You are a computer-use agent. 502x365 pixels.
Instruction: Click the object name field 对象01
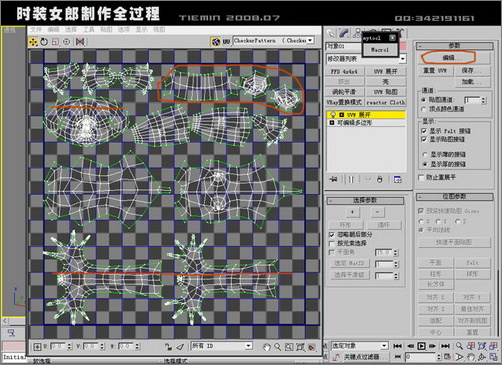(343, 46)
